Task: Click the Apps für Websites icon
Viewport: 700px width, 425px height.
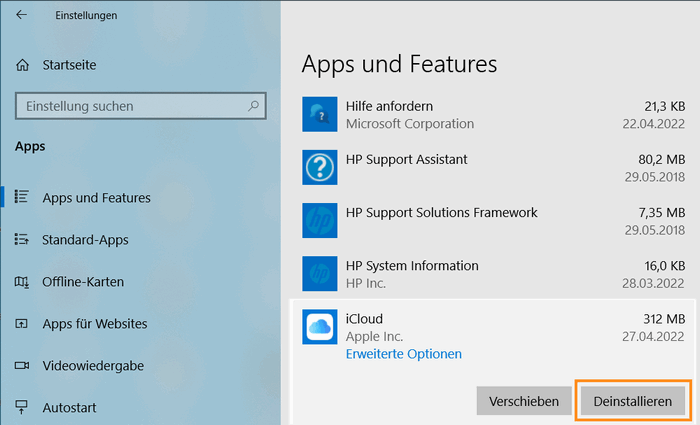Action: (21, 323)
